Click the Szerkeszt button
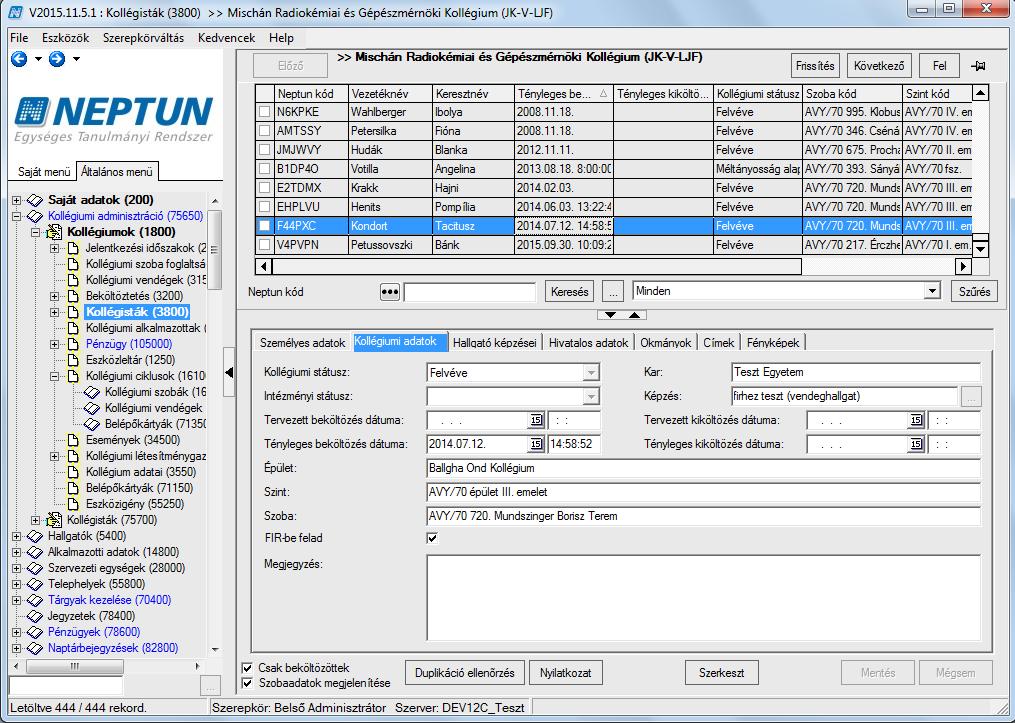The width and height of the screenshot is (1015, 723). [721, 673]
